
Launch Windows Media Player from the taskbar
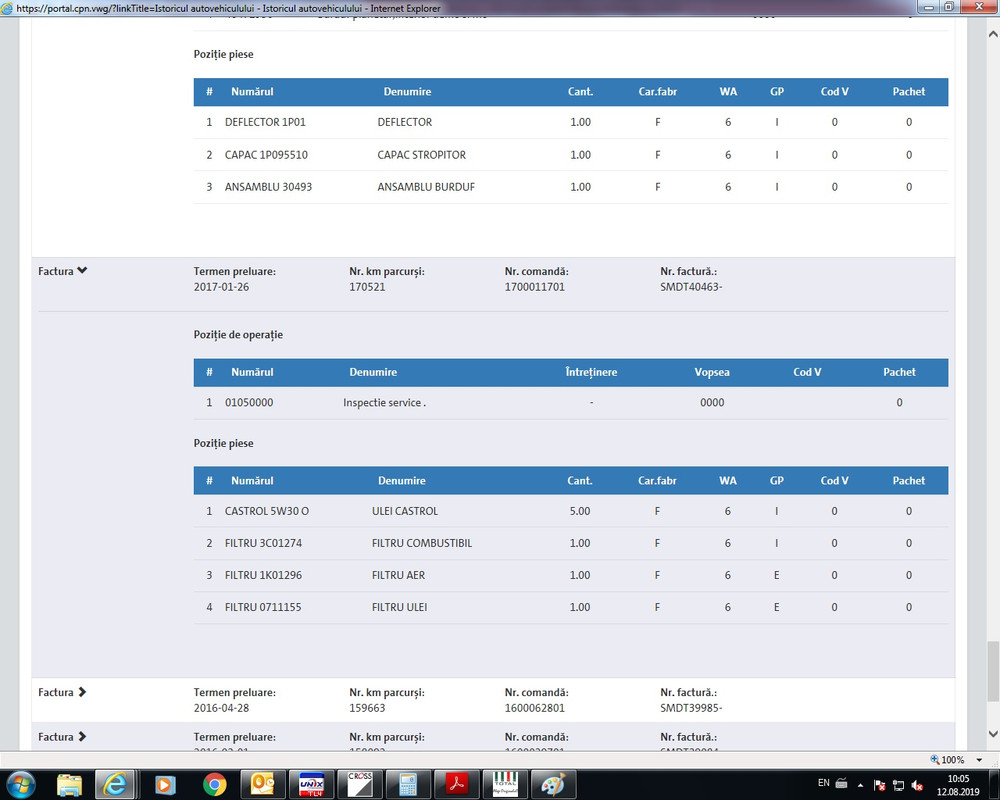[165, 784]
